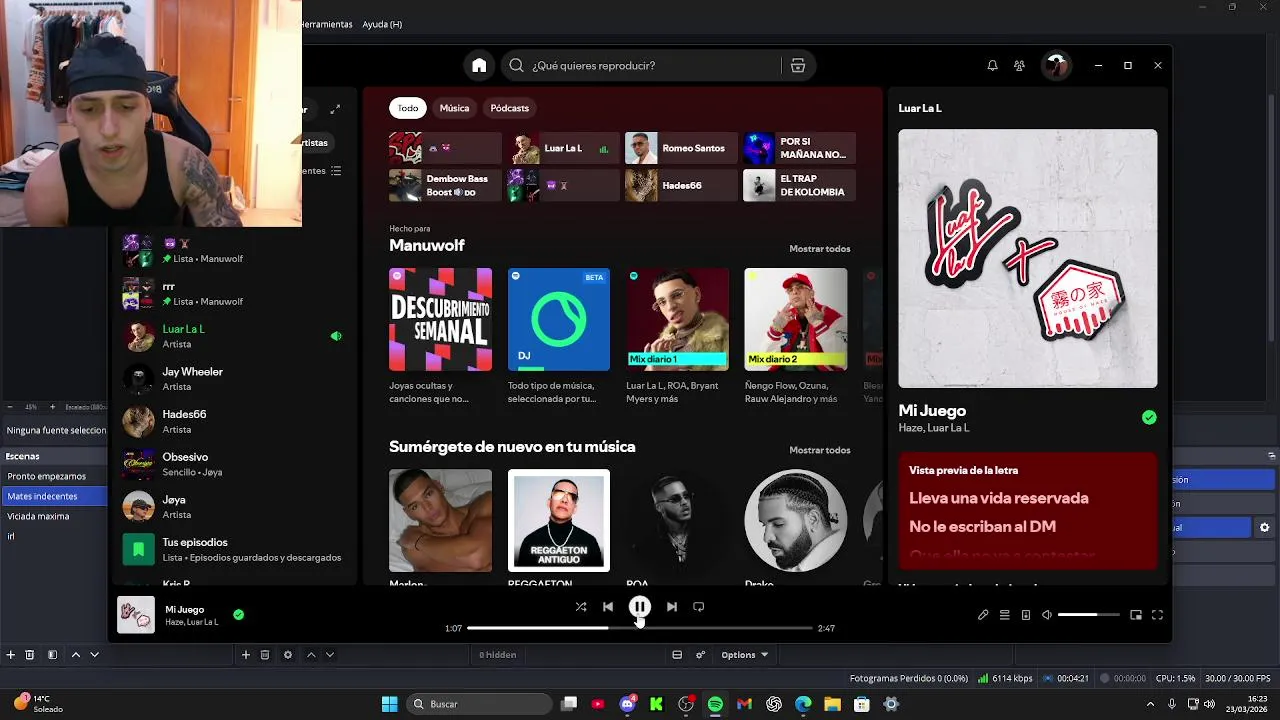Open the Reggaeton Antiguo playlist cover
1280x720 pixels.
(559, 520)
